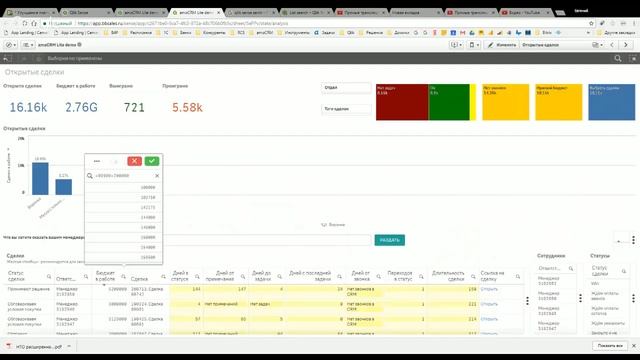Click the Задать button
The height and width of the screenshot is (360, 640).
pos(390,240)
